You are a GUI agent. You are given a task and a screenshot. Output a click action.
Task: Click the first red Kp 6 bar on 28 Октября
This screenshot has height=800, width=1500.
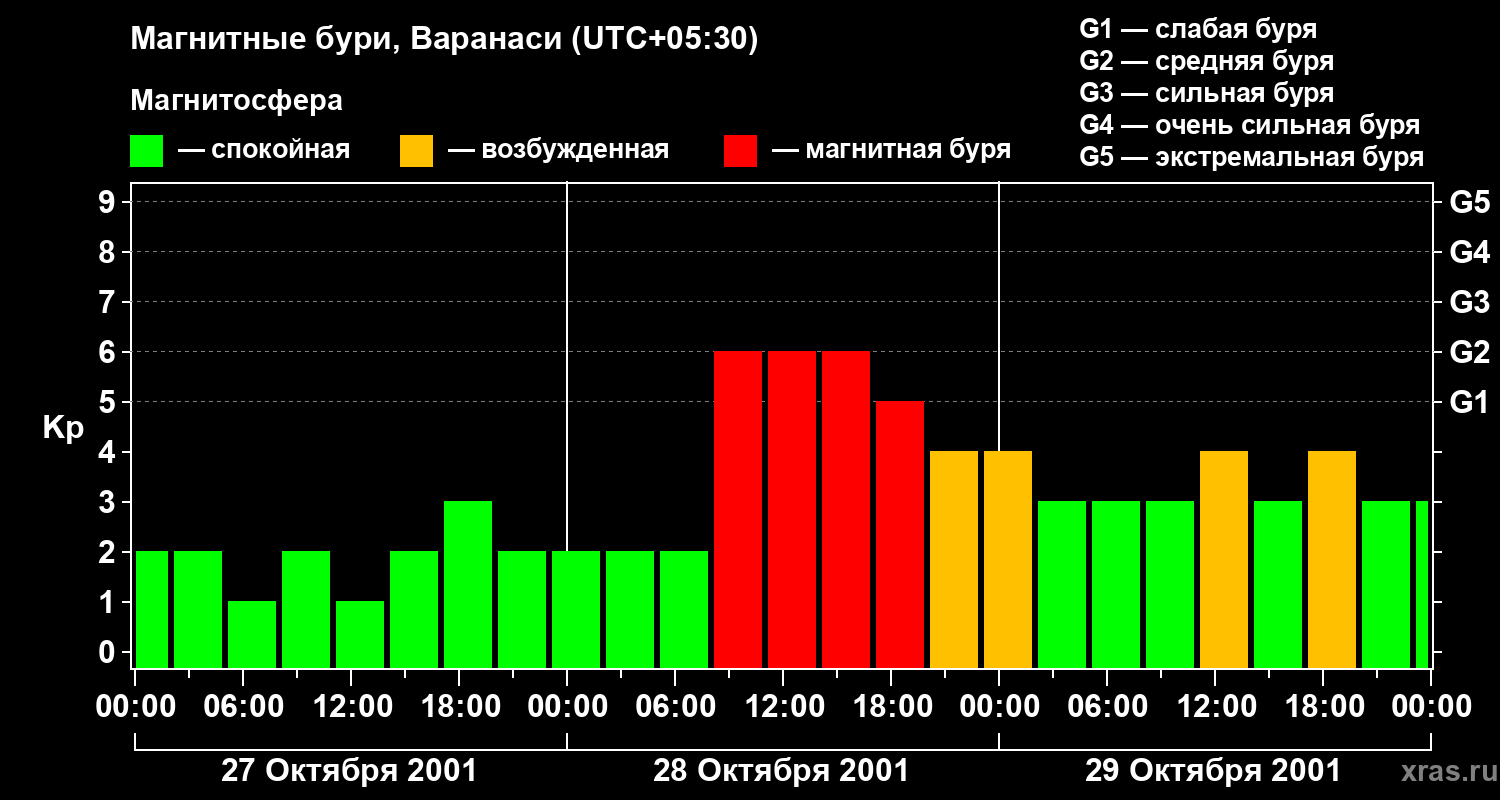738,509
